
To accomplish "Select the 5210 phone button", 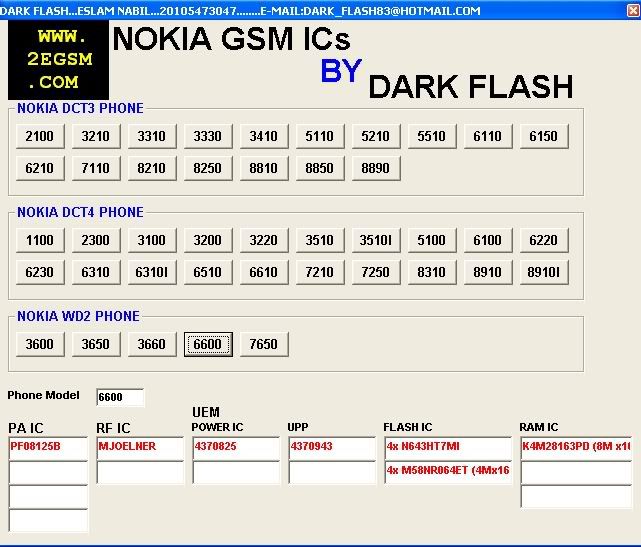I will coord(376,136).
